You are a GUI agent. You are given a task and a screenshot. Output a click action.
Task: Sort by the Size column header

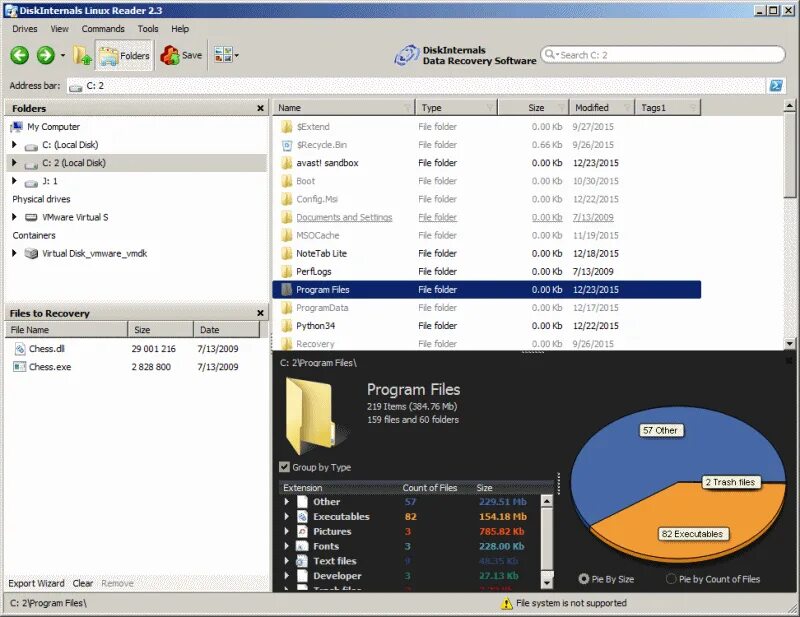tap(534, 108)
